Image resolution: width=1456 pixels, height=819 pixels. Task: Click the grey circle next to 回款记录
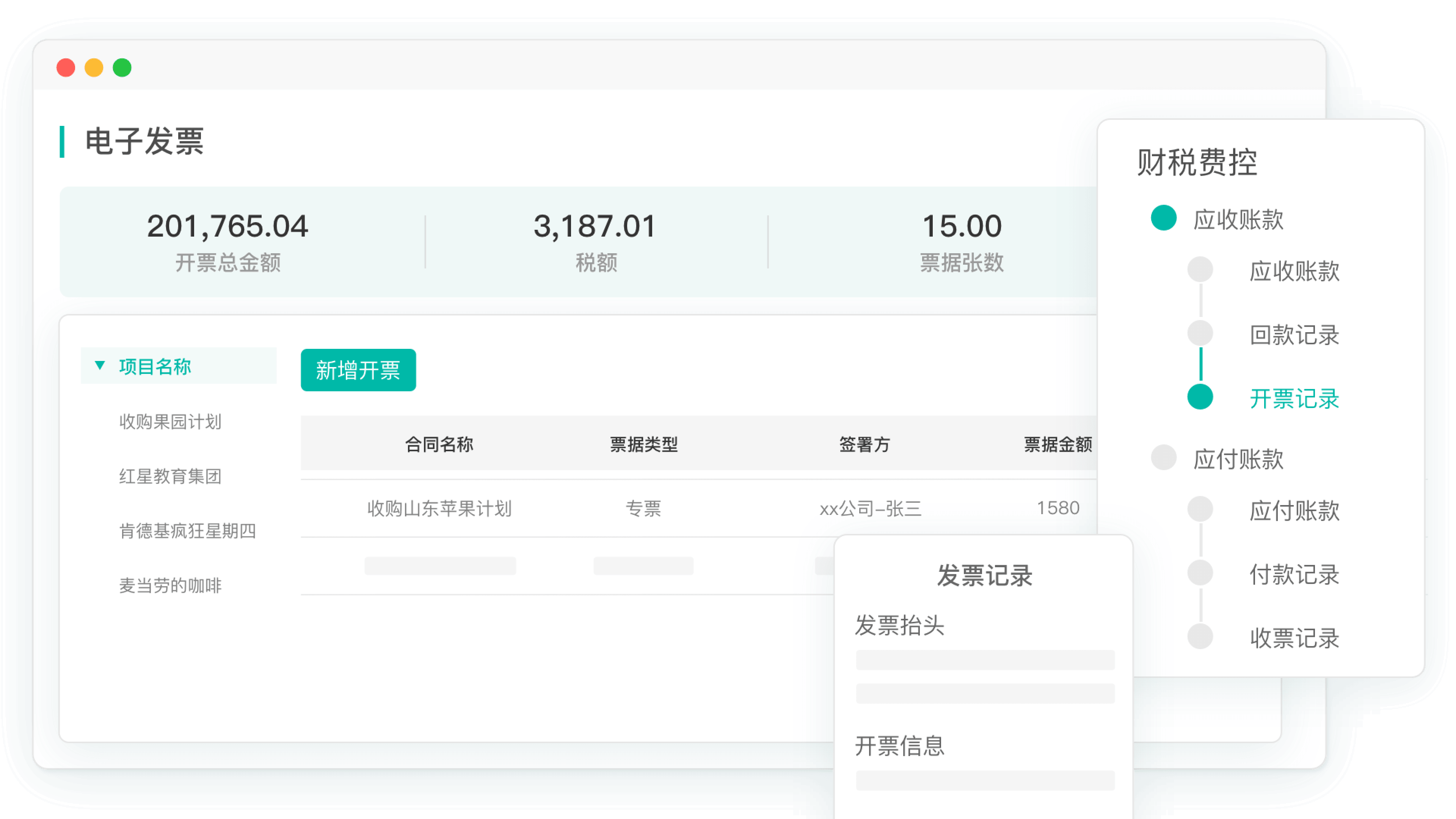pos(1200,333)
